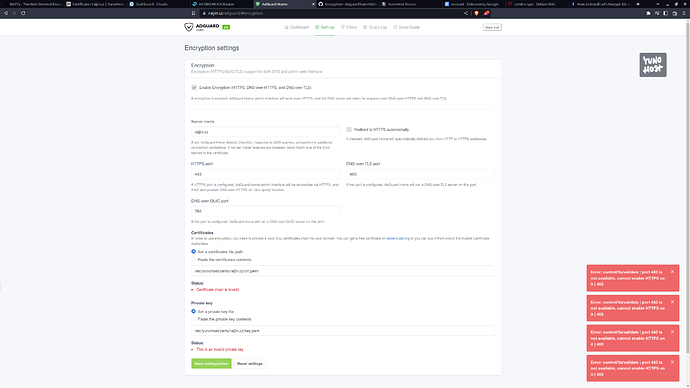This screenshot has height=388, width=690.
Task: Open the Filters menu in navigation
Action: coord(349,27)
